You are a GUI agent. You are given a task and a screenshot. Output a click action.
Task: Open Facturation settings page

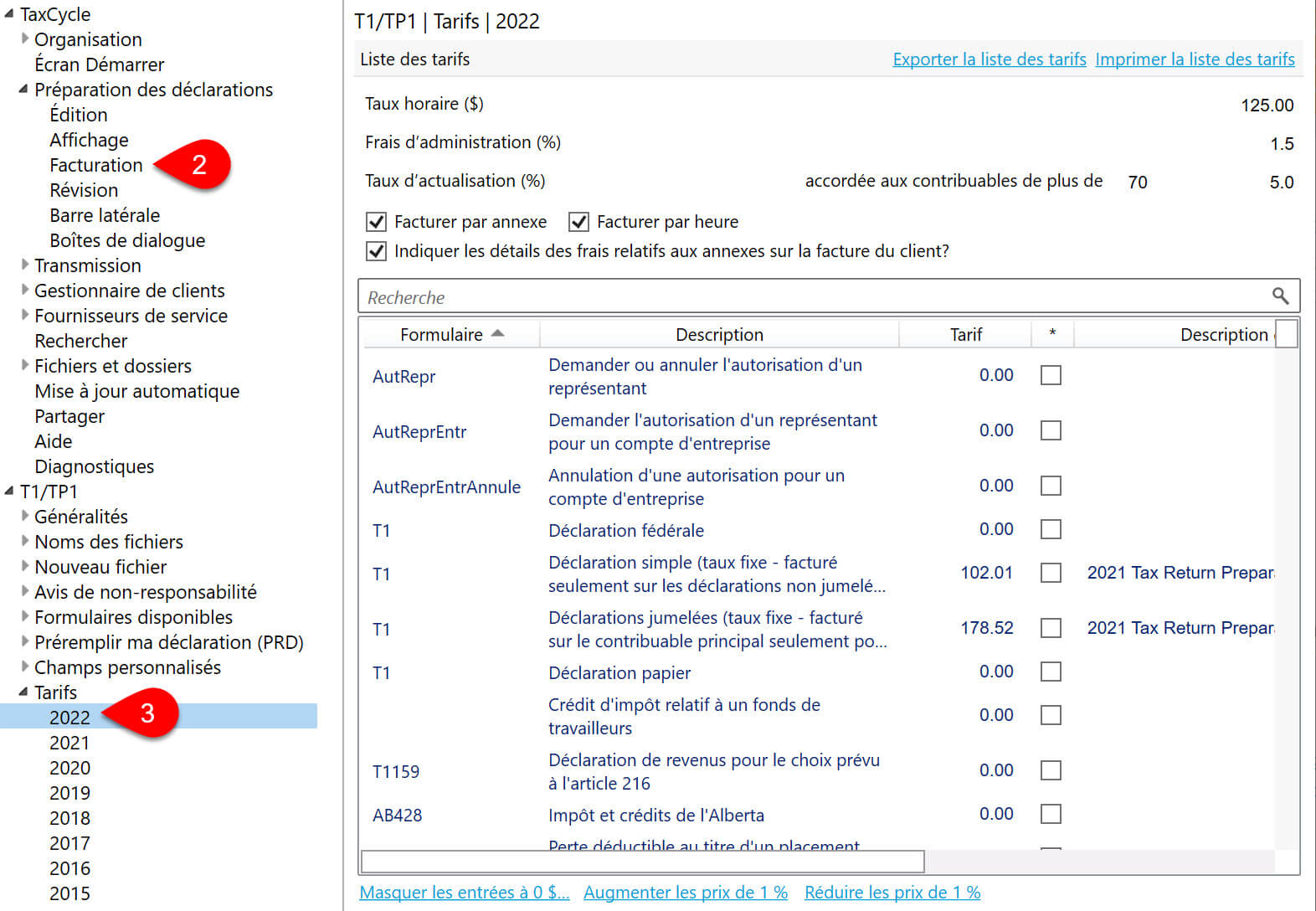(x=96, y=165)
